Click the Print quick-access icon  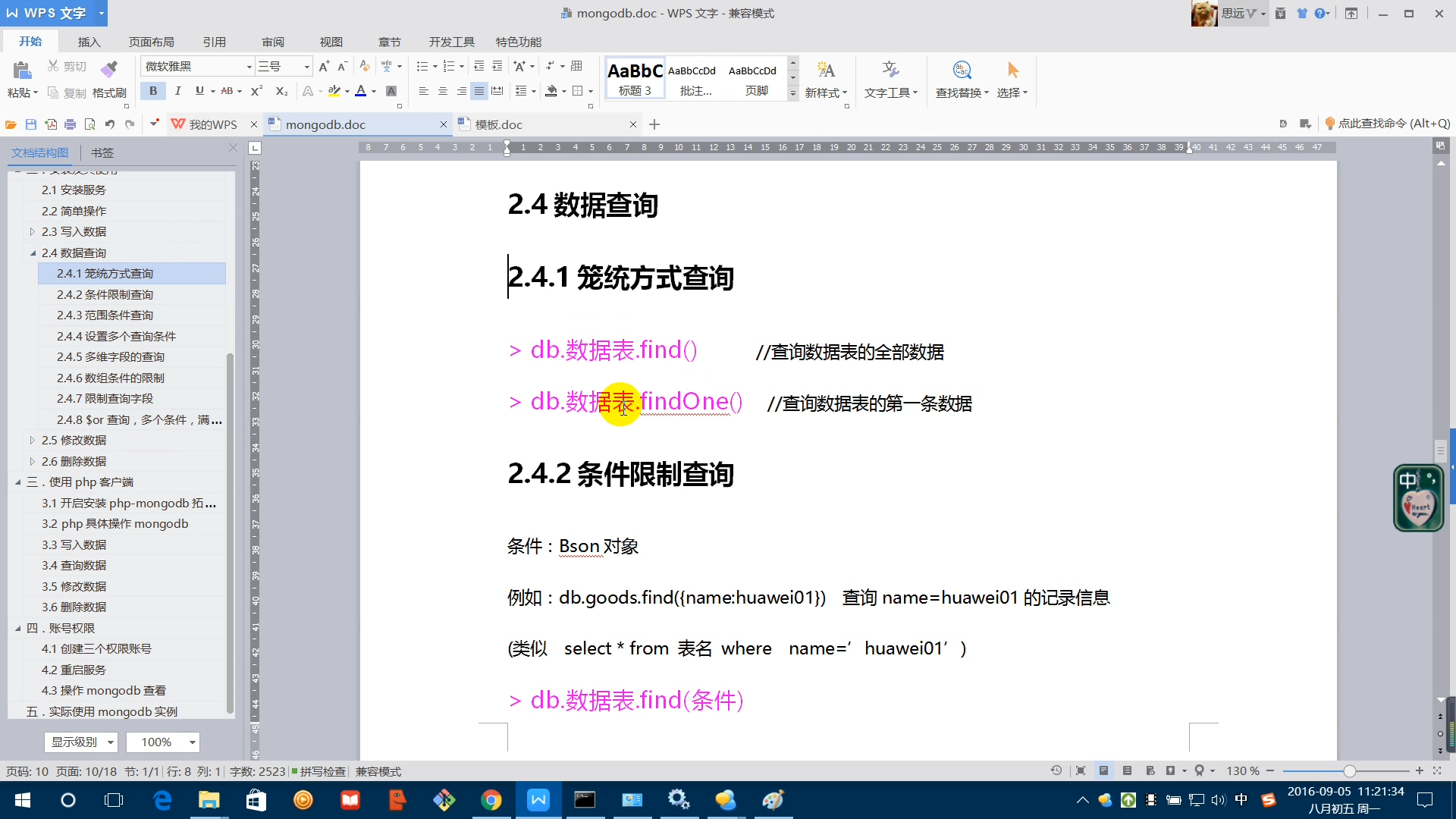click(71, 124)
